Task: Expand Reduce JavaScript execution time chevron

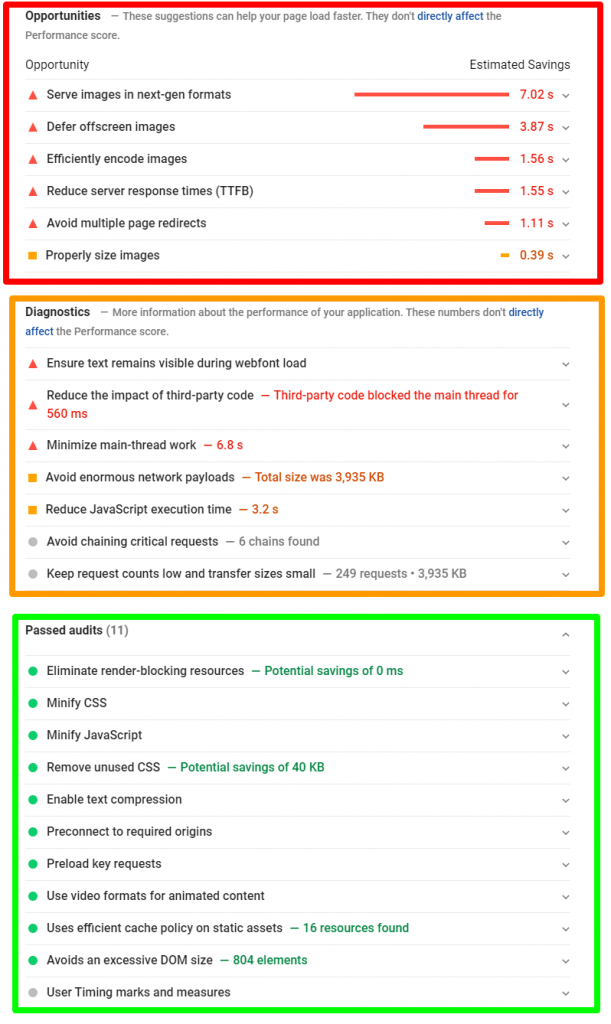Action: click(x=565, y=511)
